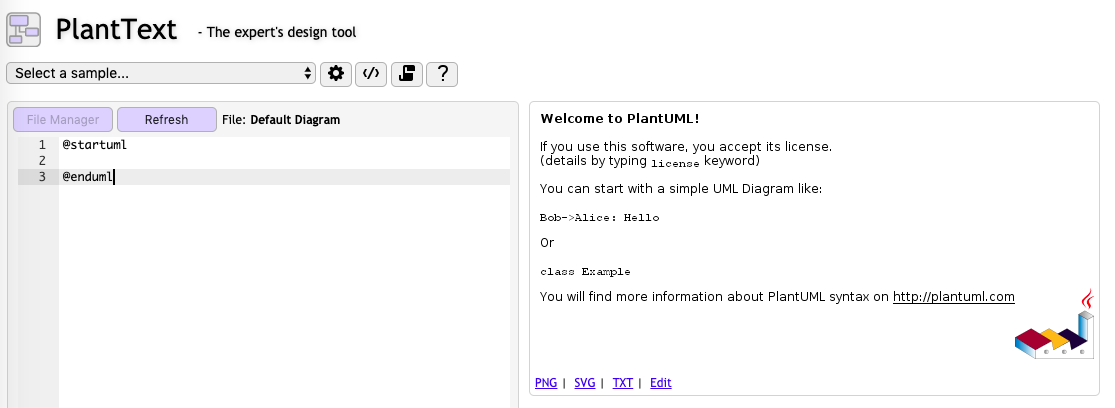
Task: Click line number 1 in editor gutter
Action: (42, 145)
